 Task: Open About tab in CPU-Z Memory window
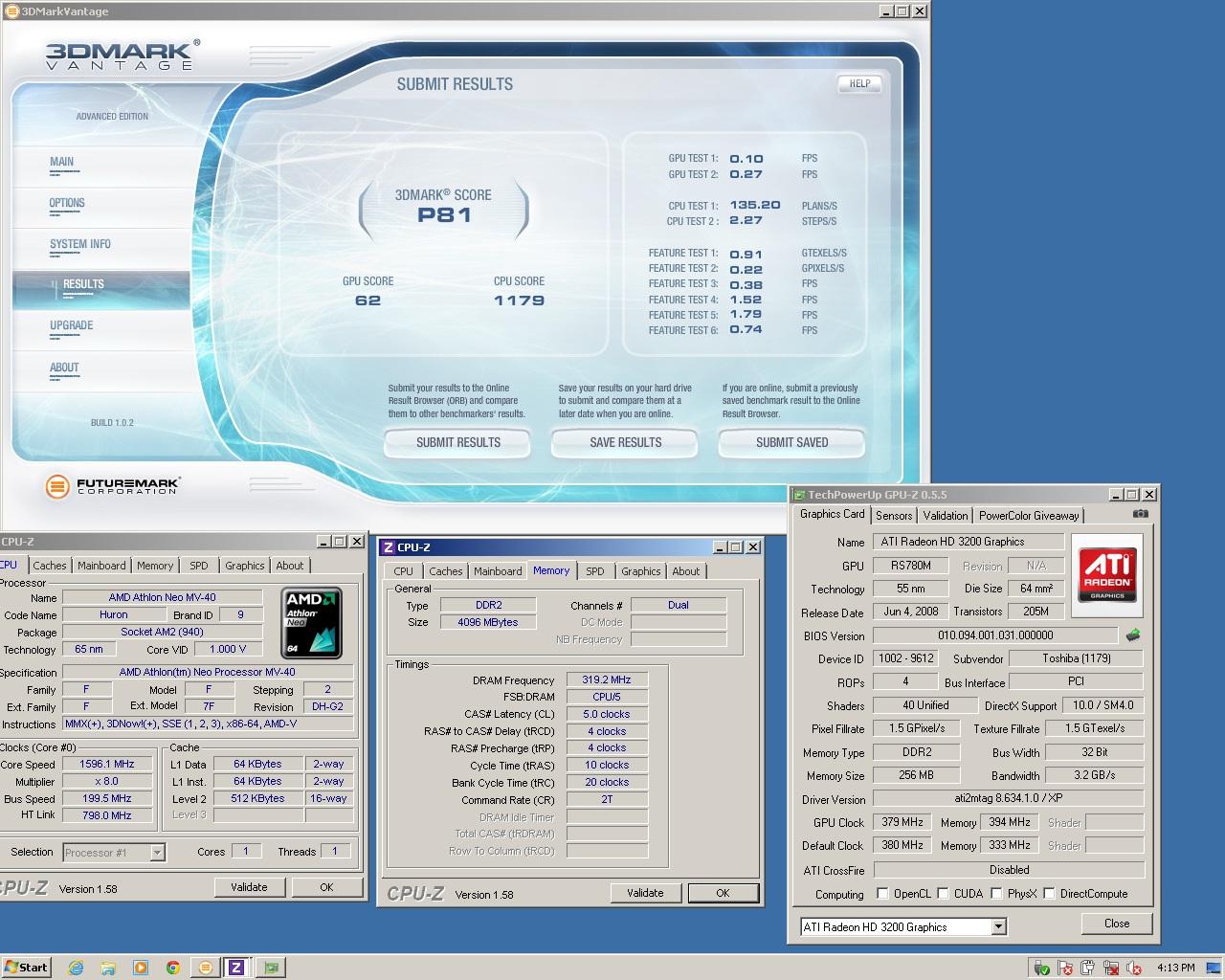(685, 571)
